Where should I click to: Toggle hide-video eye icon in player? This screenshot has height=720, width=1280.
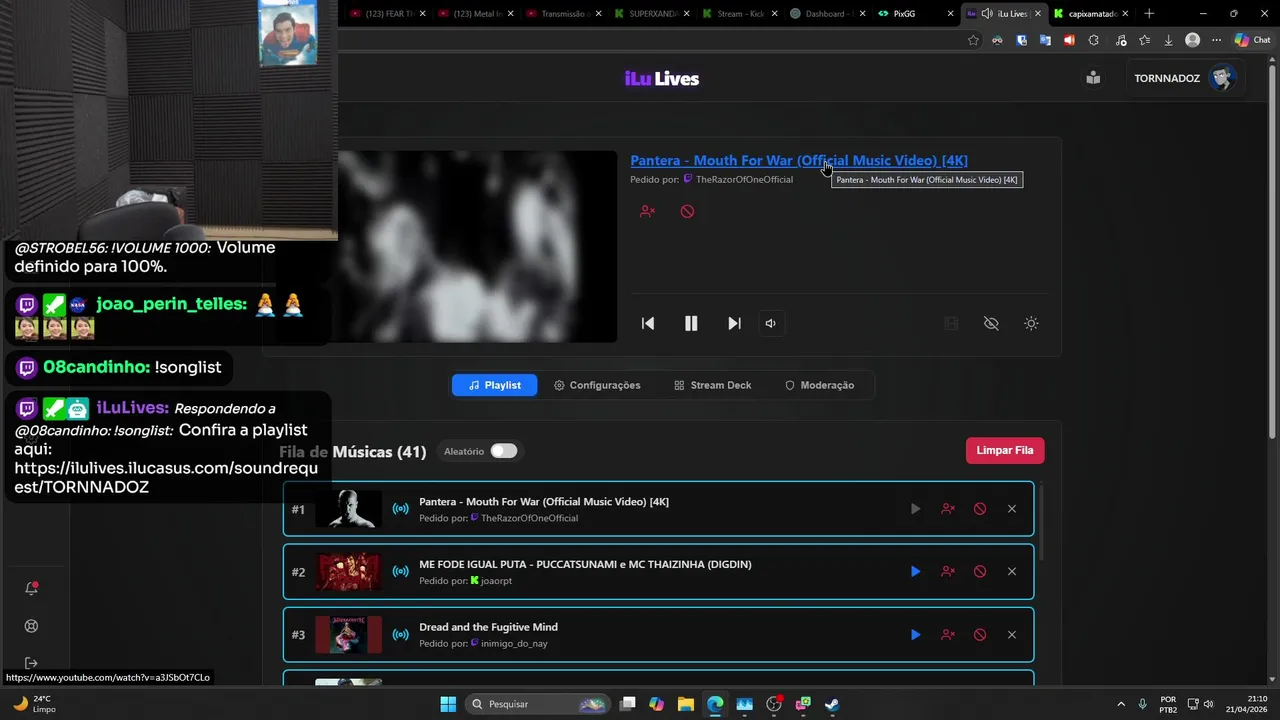pyautogui.click(x=991, y=323)
